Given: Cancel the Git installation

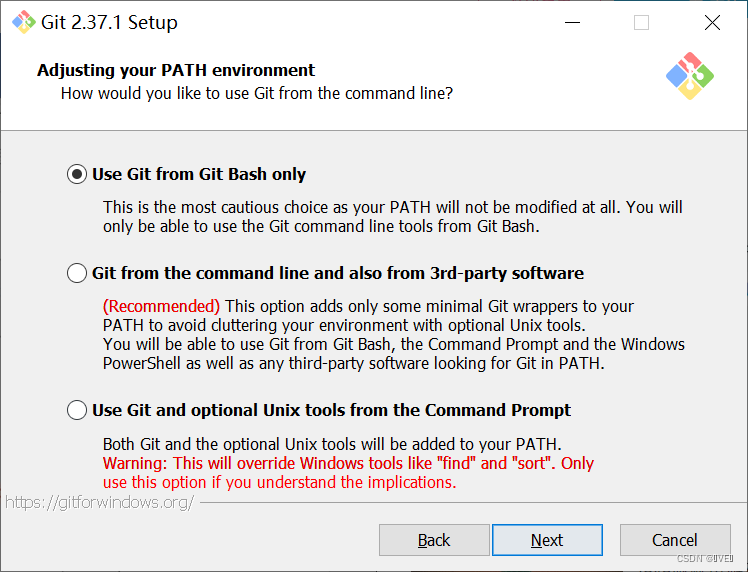Looking at the screenshot, I should pyautogui.click(x=675, y=540).
